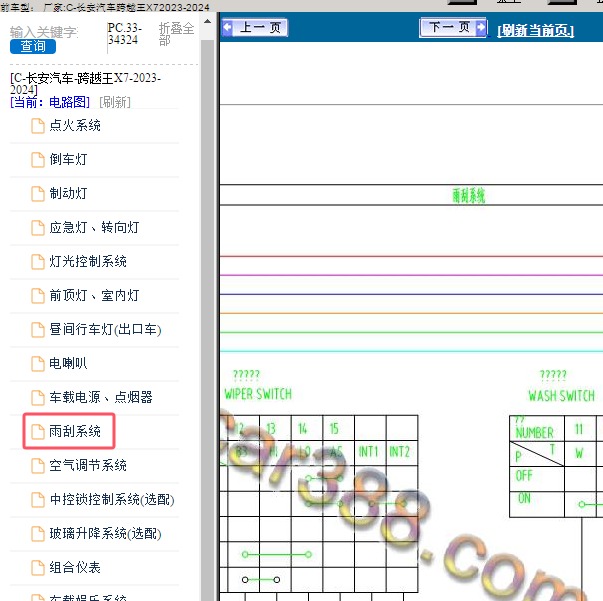This screenshot has width=603, height=601.
Task: Open the 灯光控制系统 item
Action: (x=88, y=261)
